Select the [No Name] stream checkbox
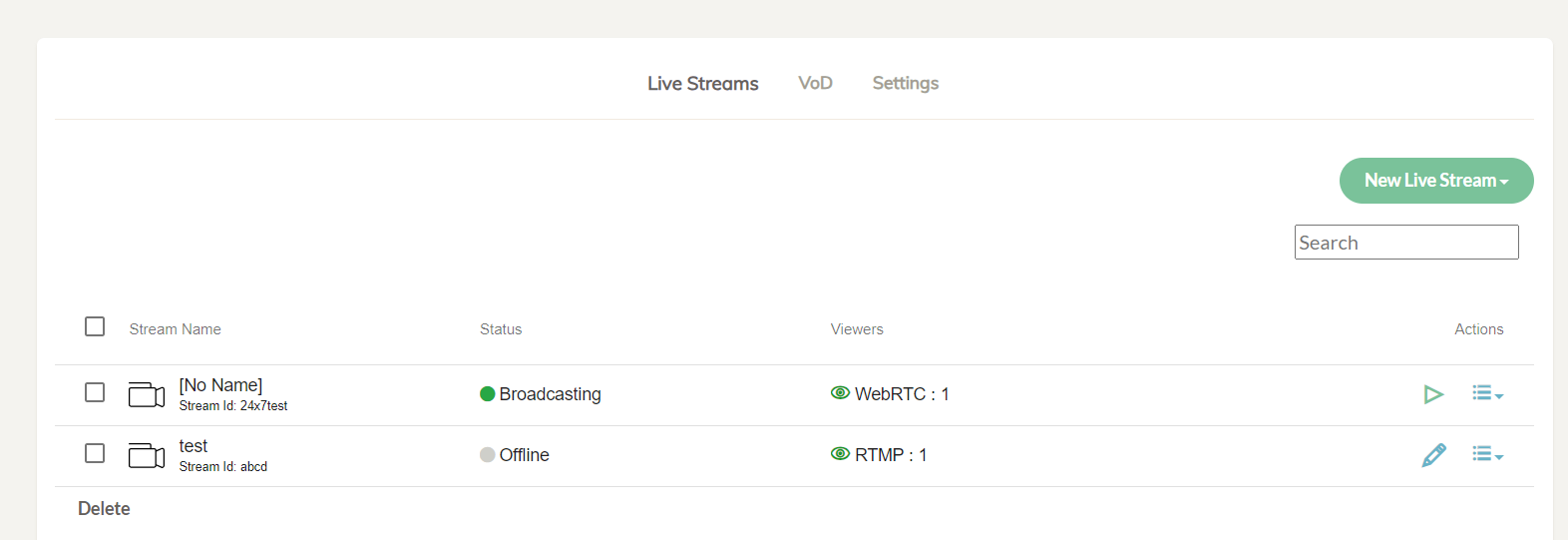The width and height of the screenshot is (1568, 540). pos(95,392)
